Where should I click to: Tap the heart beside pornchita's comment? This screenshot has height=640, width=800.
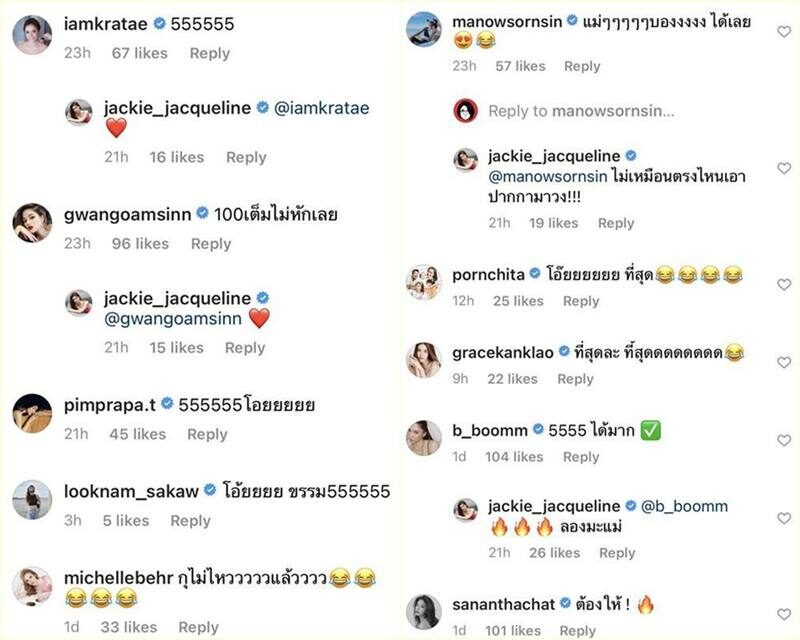784,284
